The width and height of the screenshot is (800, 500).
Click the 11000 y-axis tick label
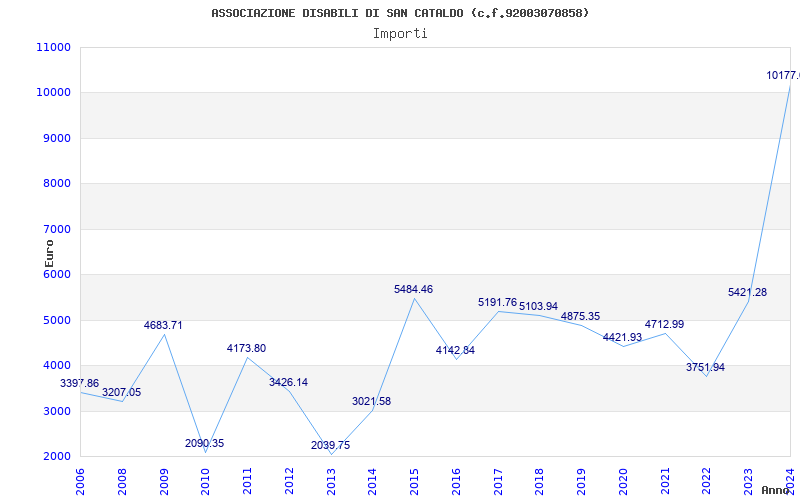point(54,47)
